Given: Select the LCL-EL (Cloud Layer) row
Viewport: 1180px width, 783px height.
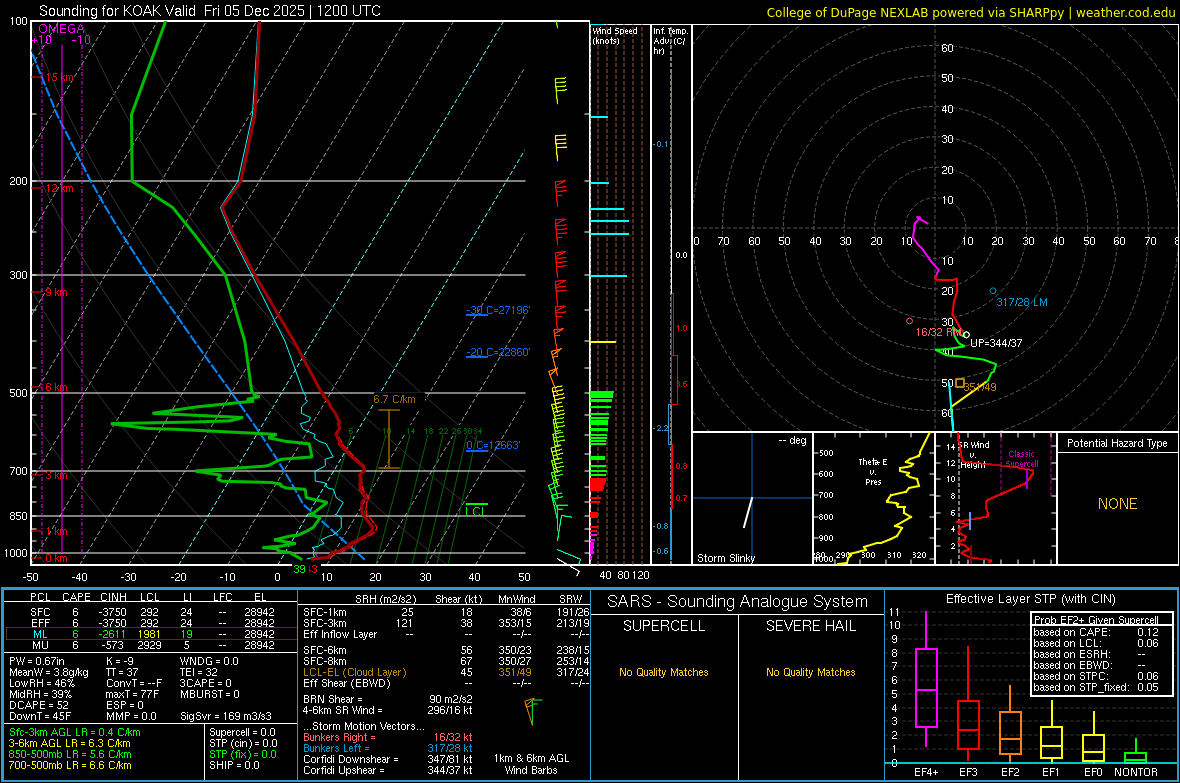Looking at the screenshot, I should [x=444, y=672].
